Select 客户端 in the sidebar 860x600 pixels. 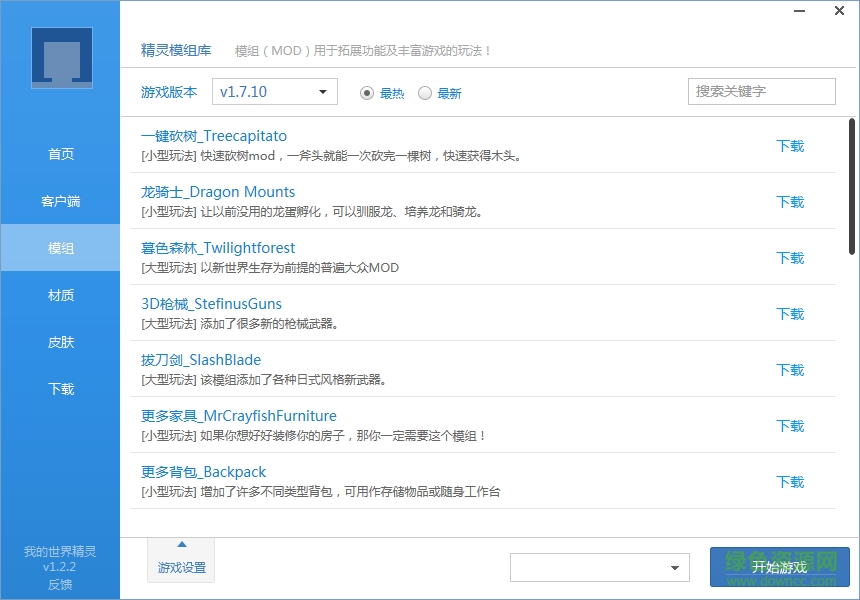60,200
